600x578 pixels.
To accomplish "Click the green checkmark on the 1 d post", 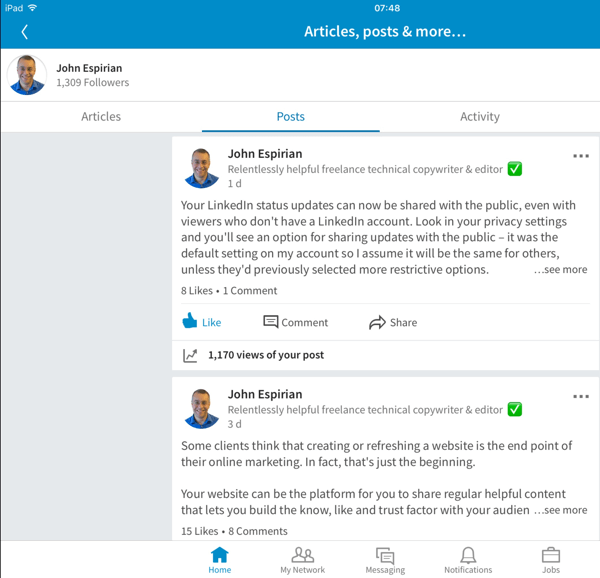I will (x=515, y=169).
